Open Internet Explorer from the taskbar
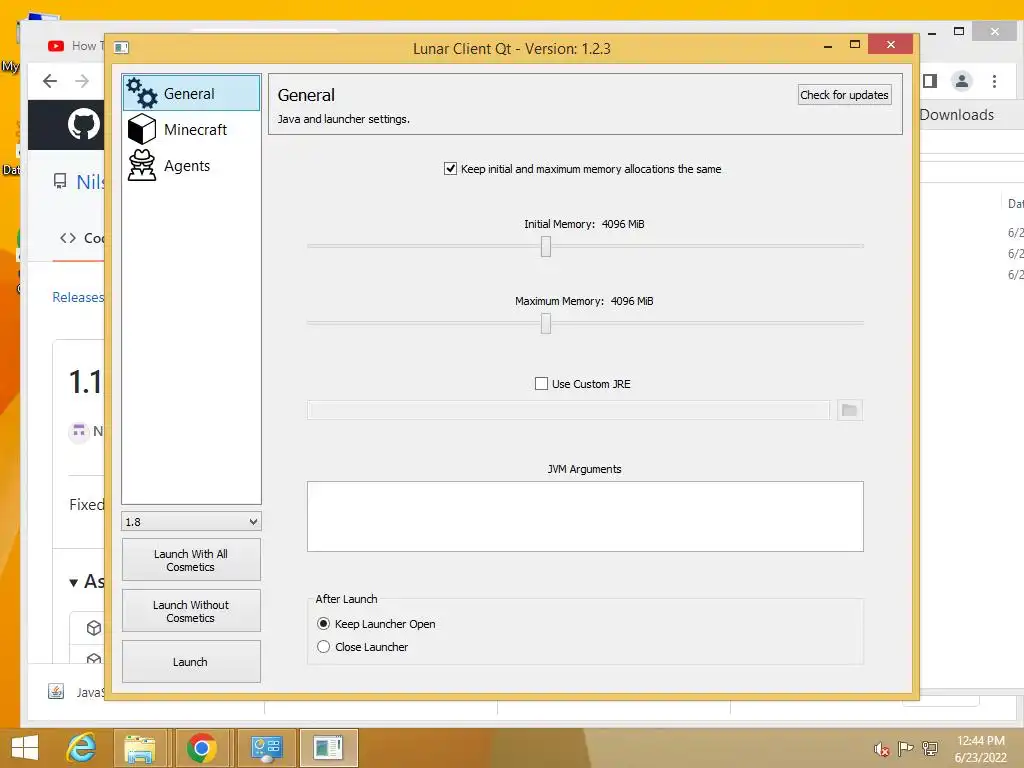 pos(81,748)
